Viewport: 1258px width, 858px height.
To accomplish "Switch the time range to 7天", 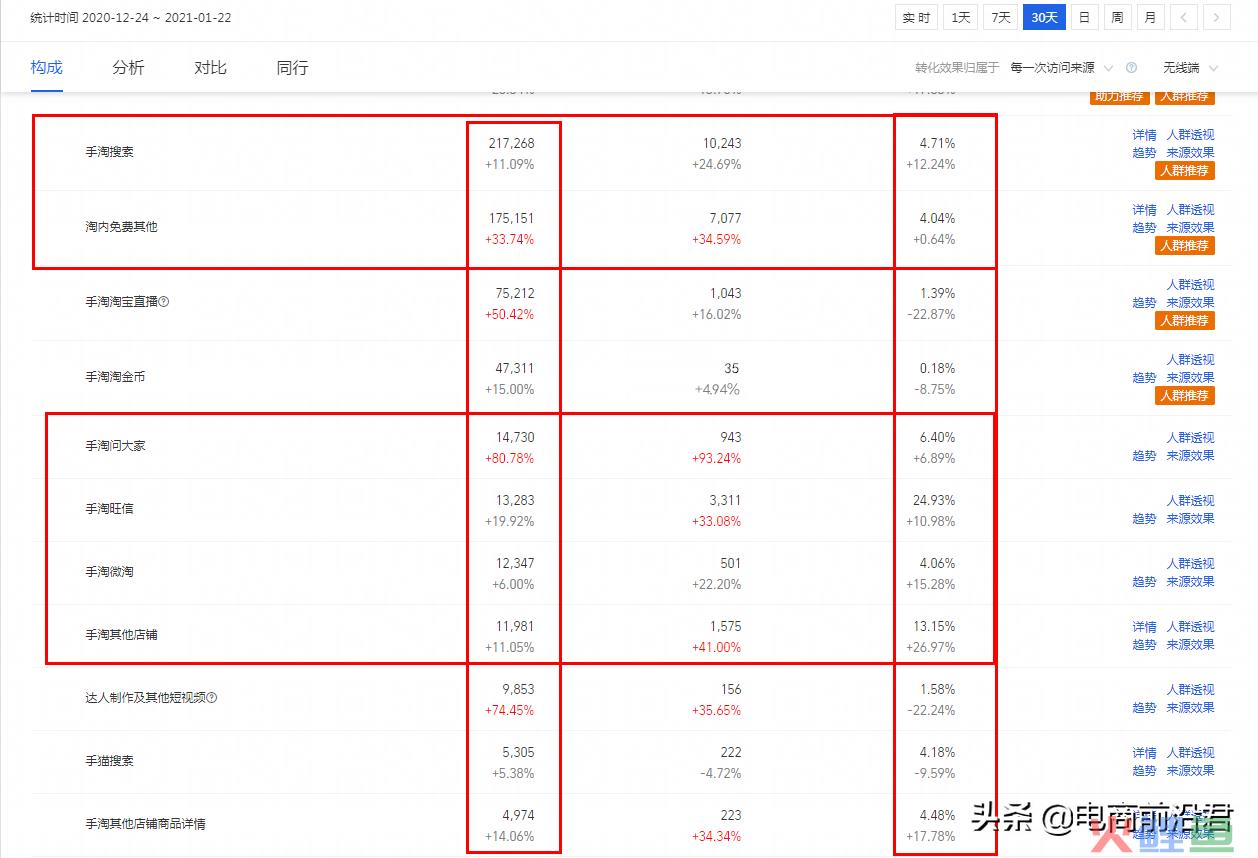I will pyautogui.click(x=1000, y=17).
